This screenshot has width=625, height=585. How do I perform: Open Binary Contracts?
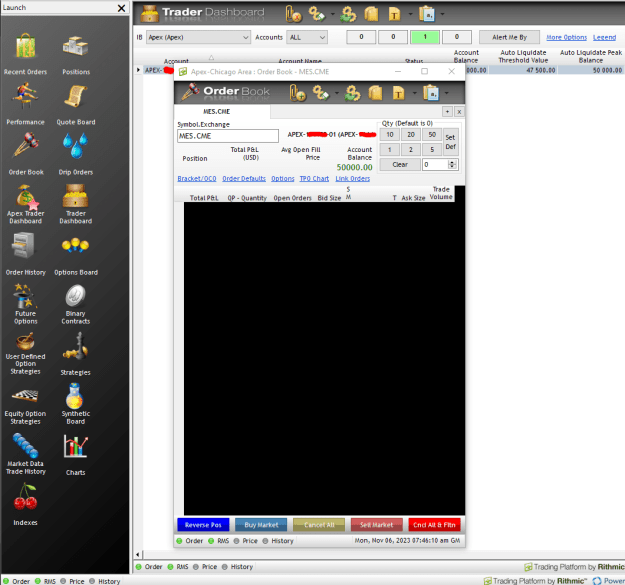(x=76, y=304)
